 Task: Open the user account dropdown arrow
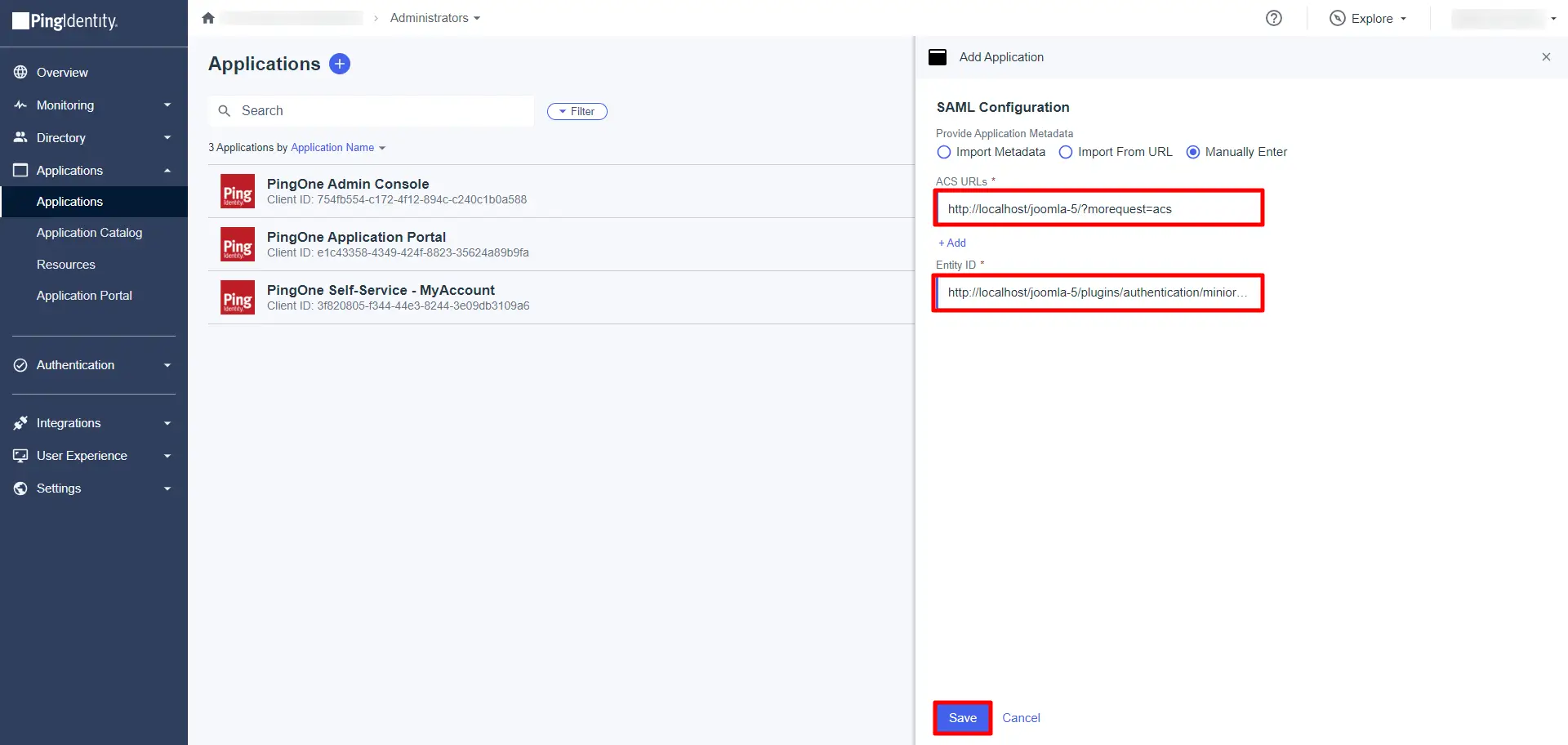coord(1553,18)
